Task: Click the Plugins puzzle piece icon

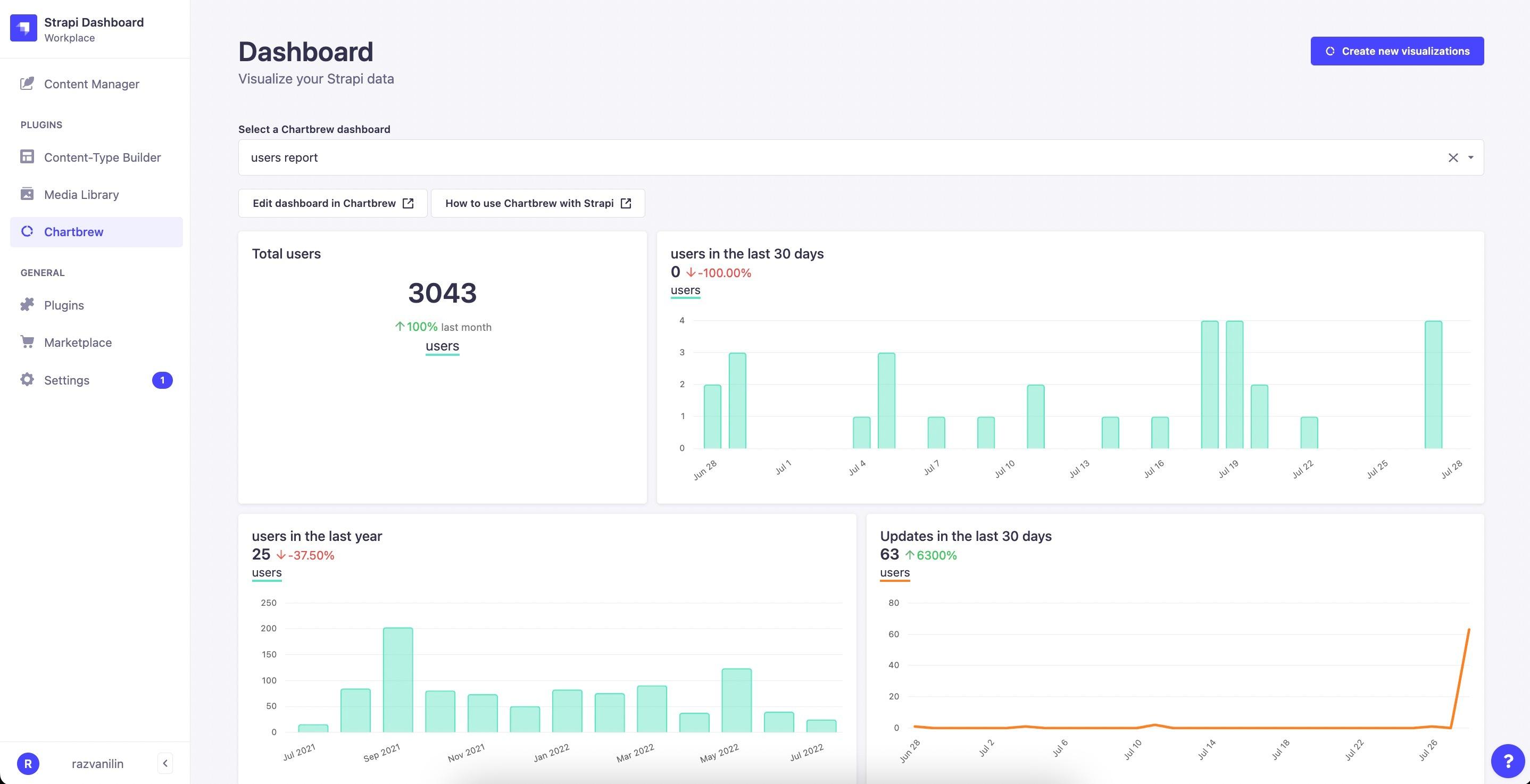Action: click(27, 305)
